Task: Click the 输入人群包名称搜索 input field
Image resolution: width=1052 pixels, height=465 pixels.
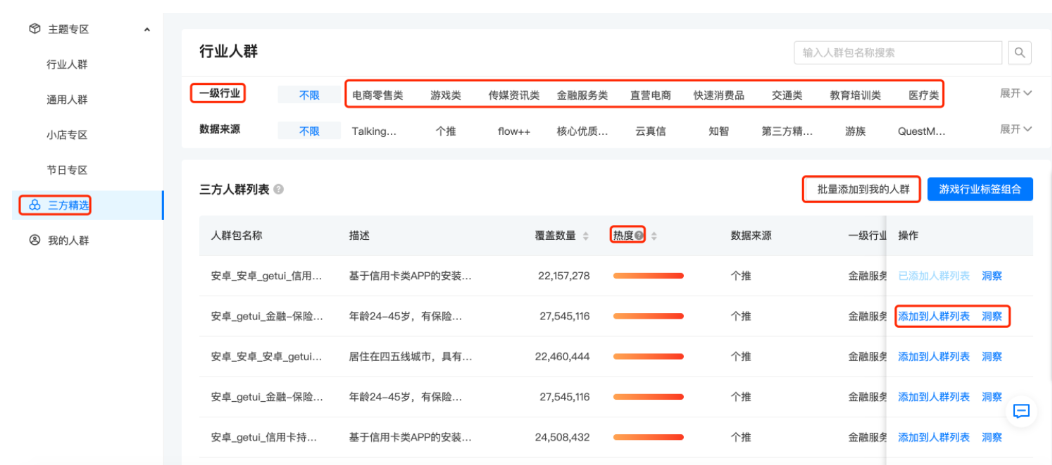Action: (x=898, y=52)
